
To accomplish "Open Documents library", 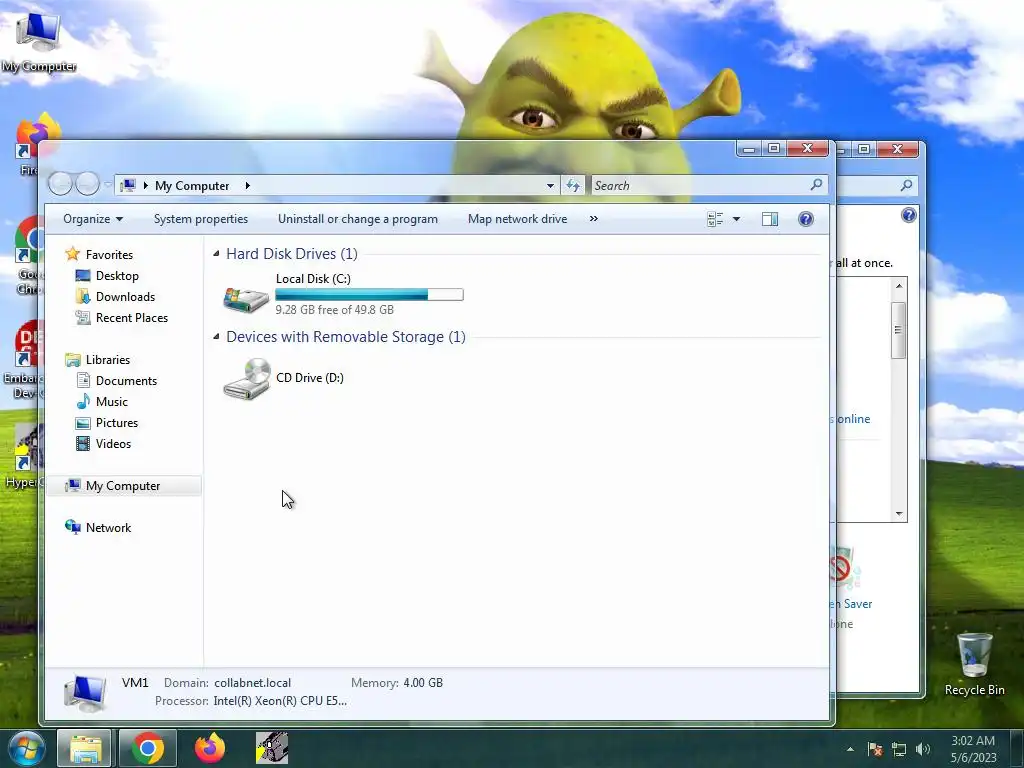I will (x=126, y=381).
